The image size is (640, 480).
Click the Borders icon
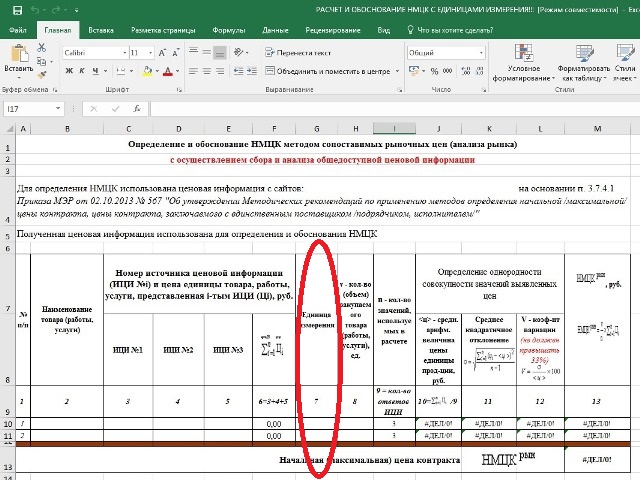point(120,71)
